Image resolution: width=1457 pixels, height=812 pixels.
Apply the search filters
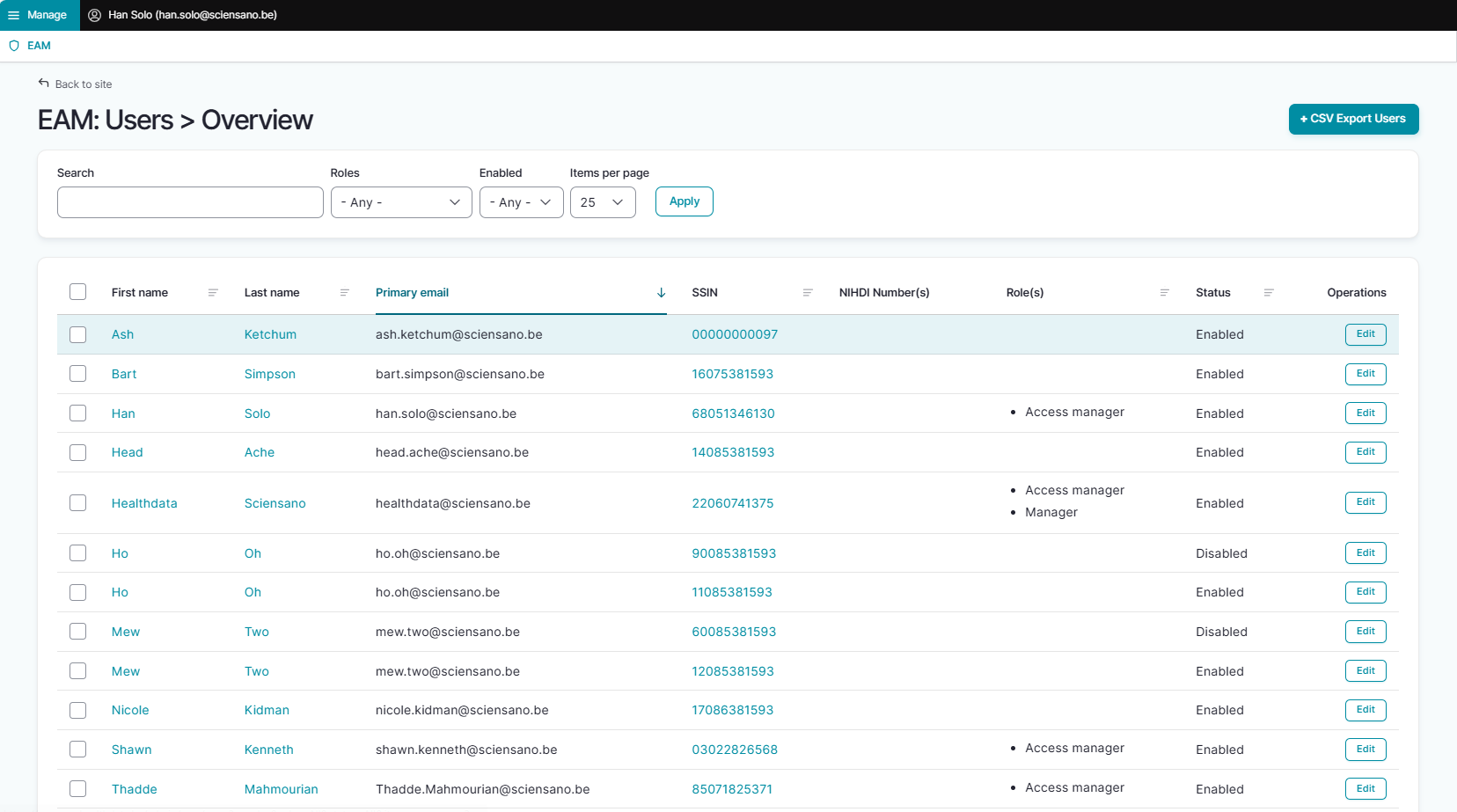[684, 201]
